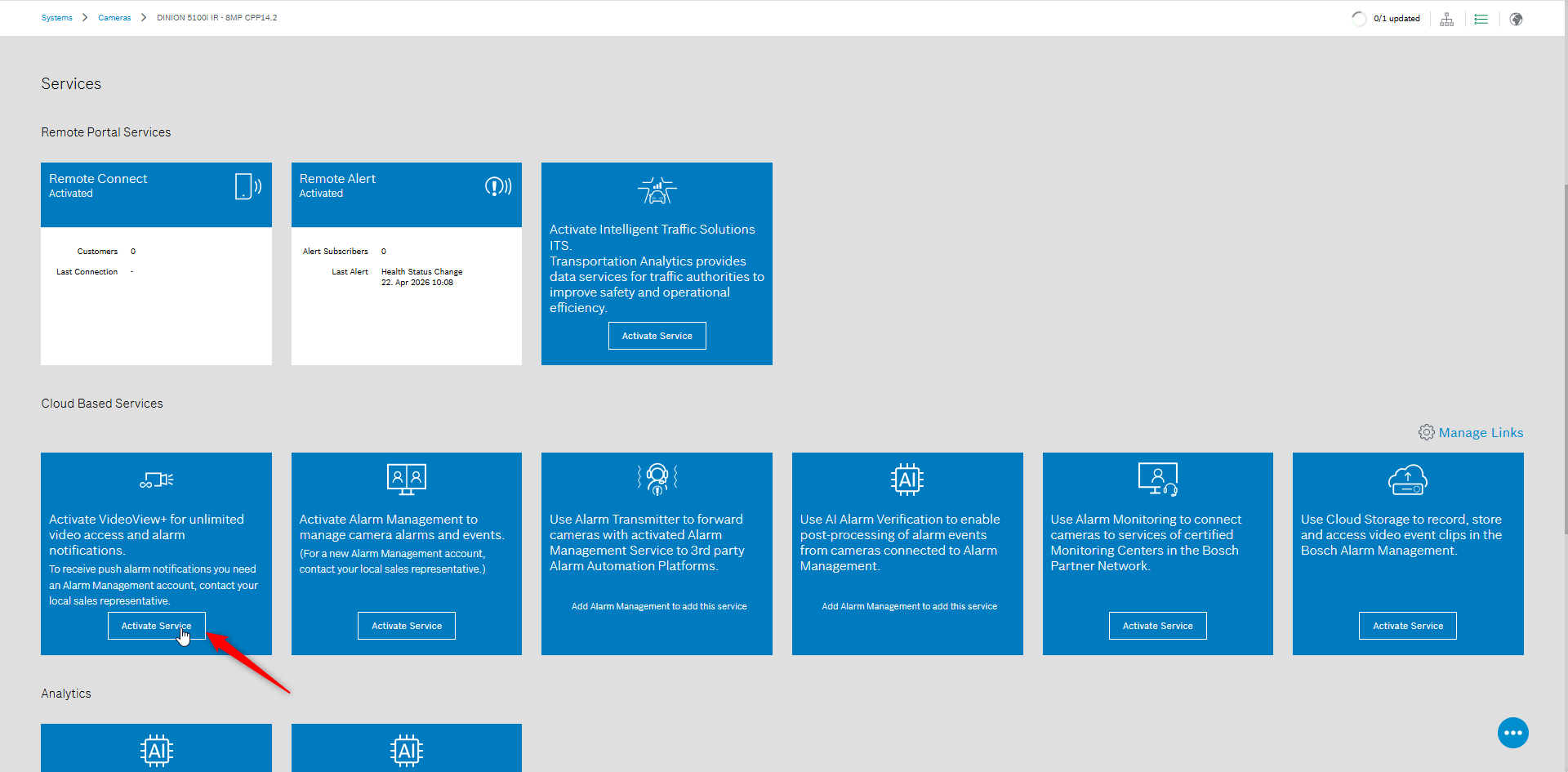Click the Cloud Based Services heading

tap(102, 404)
